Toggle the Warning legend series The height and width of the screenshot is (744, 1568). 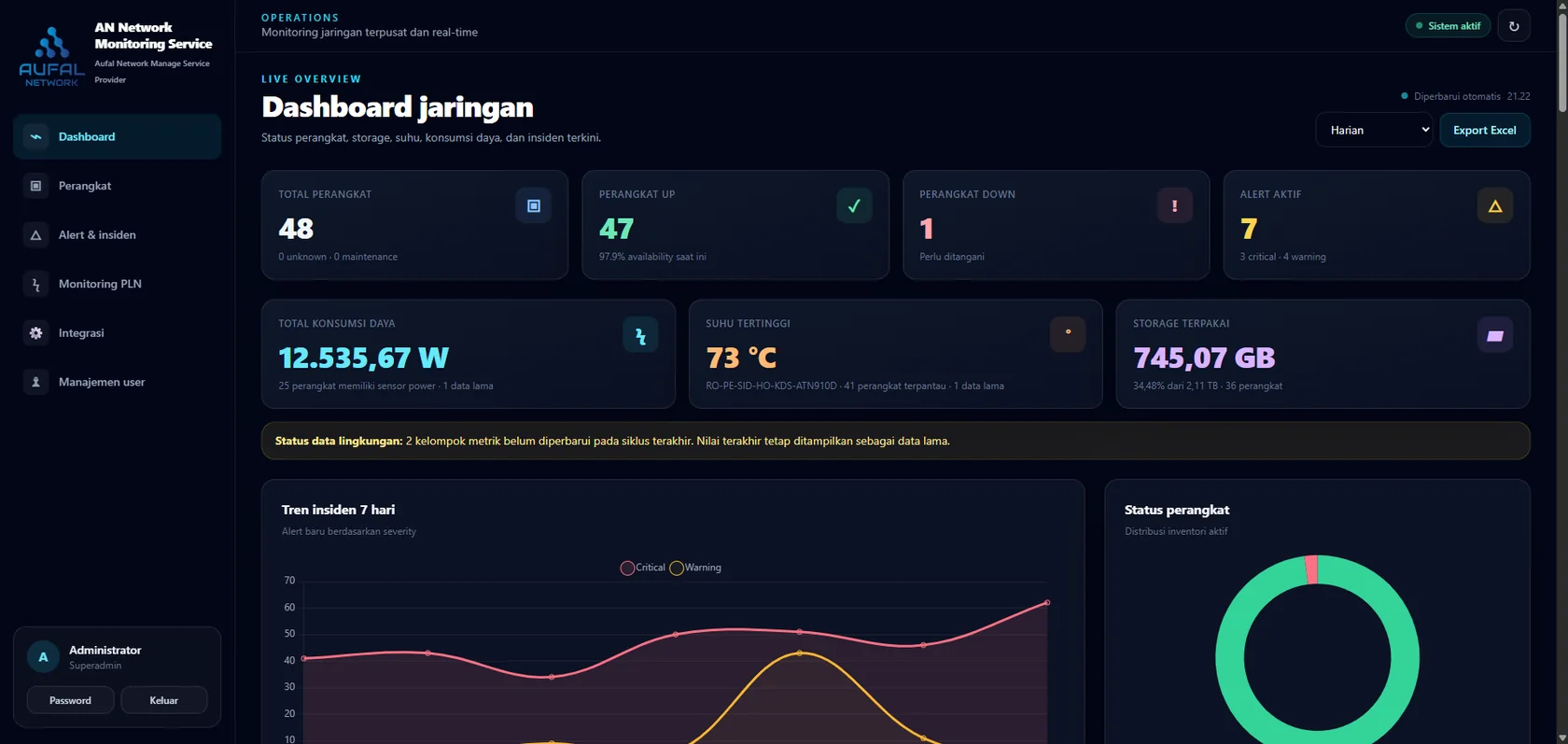(x=695, y=568)
